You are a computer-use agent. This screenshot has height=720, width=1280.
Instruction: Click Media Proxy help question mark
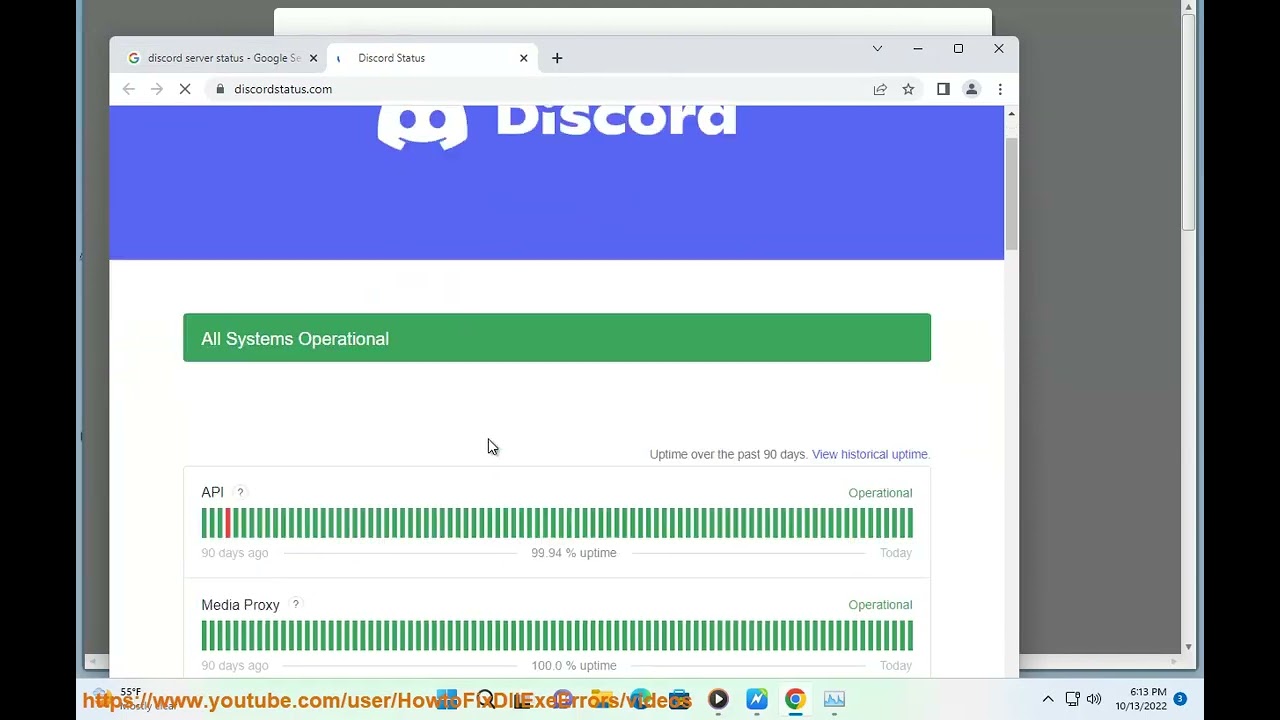(296, 604)
